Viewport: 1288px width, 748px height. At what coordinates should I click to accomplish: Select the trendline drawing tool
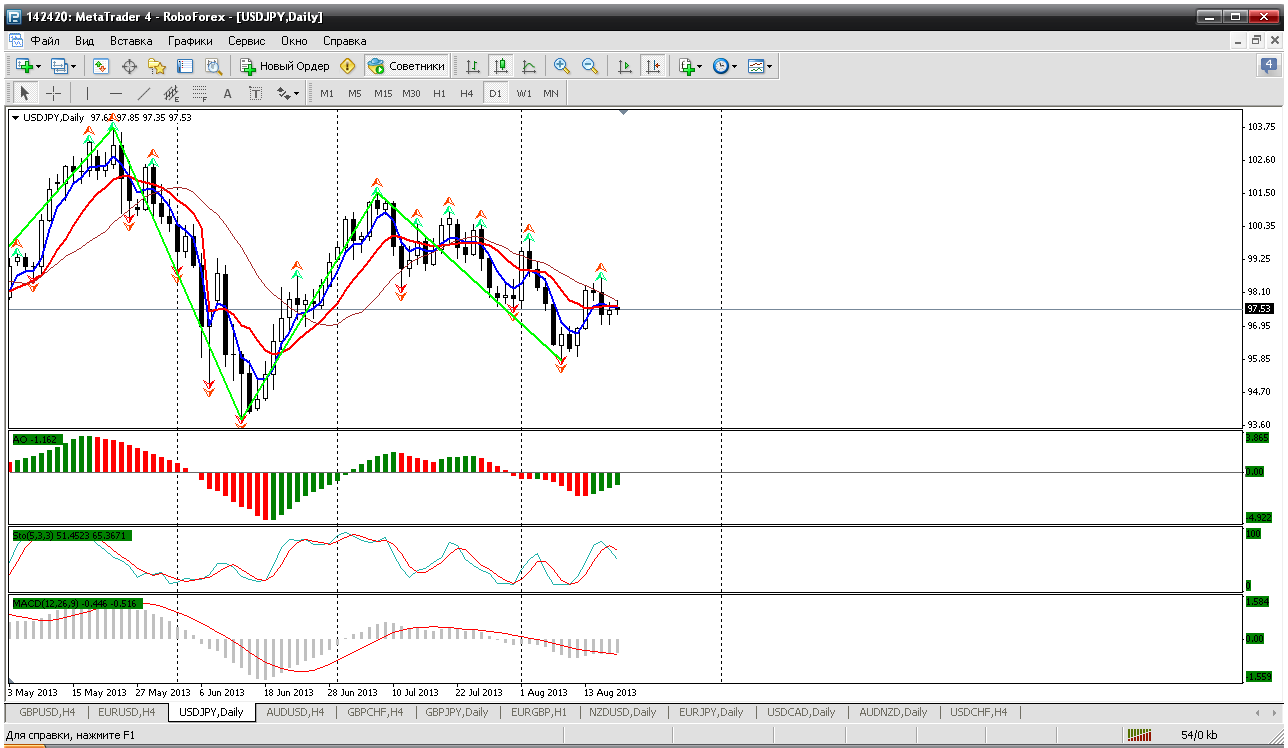click(x=143, y=93)
